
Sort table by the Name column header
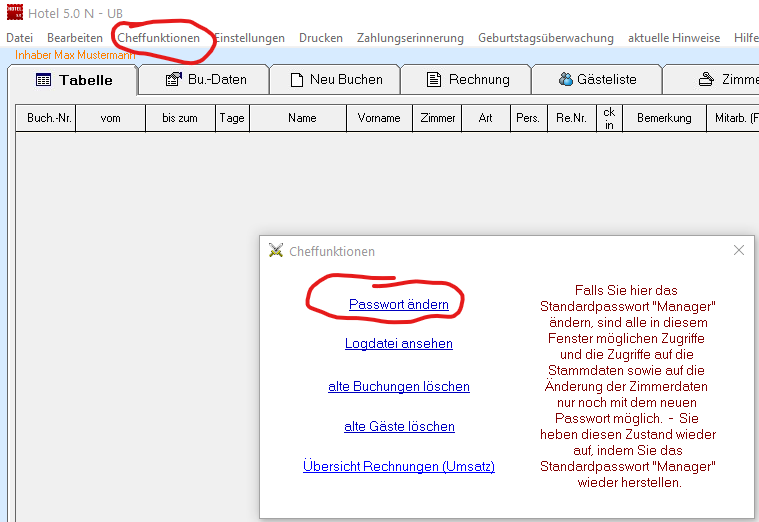tap(301, 118)
